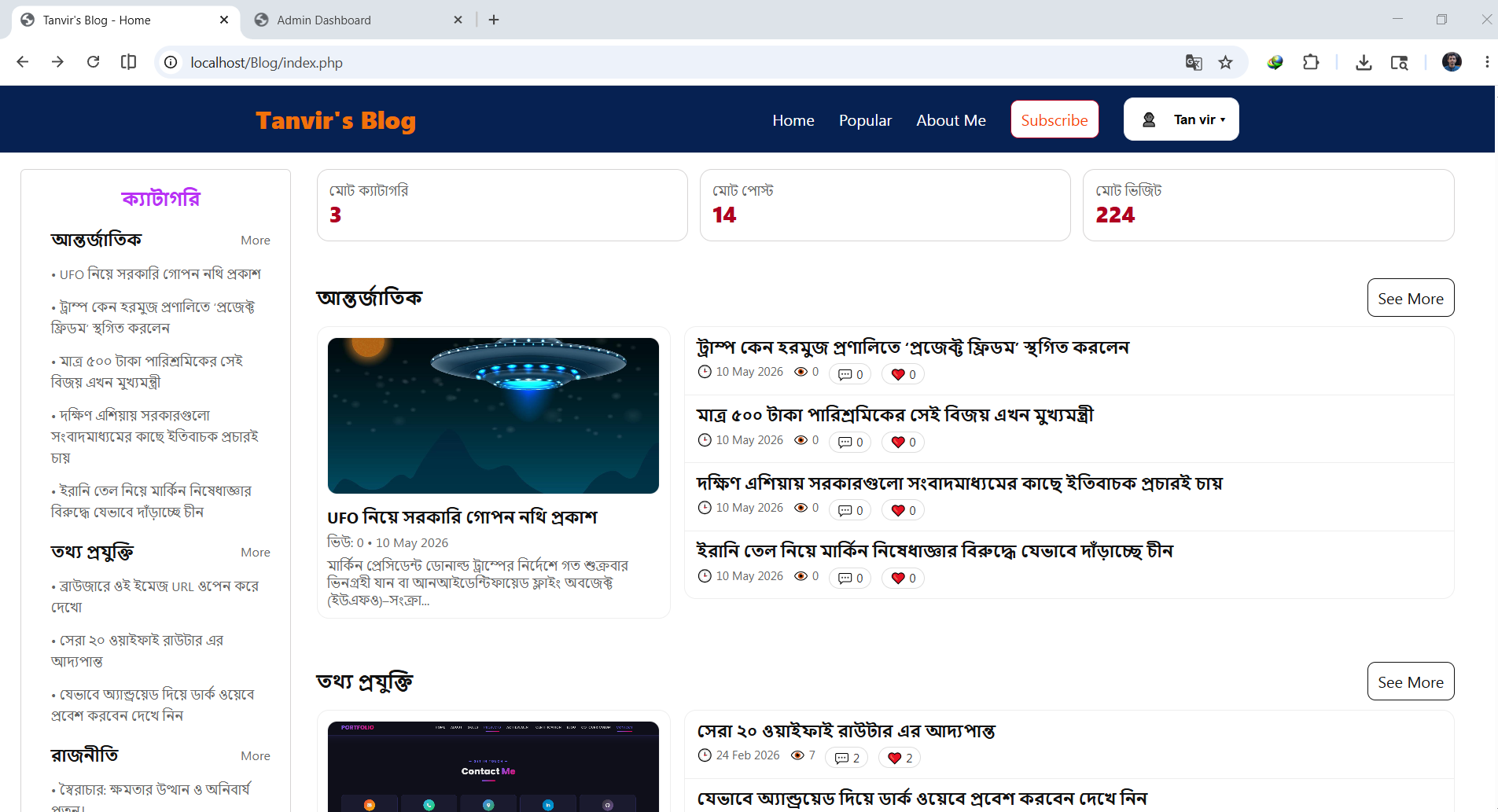Open the মোট পোস্ট 14 stats card
1498x812 pixels.
[885, 205]
